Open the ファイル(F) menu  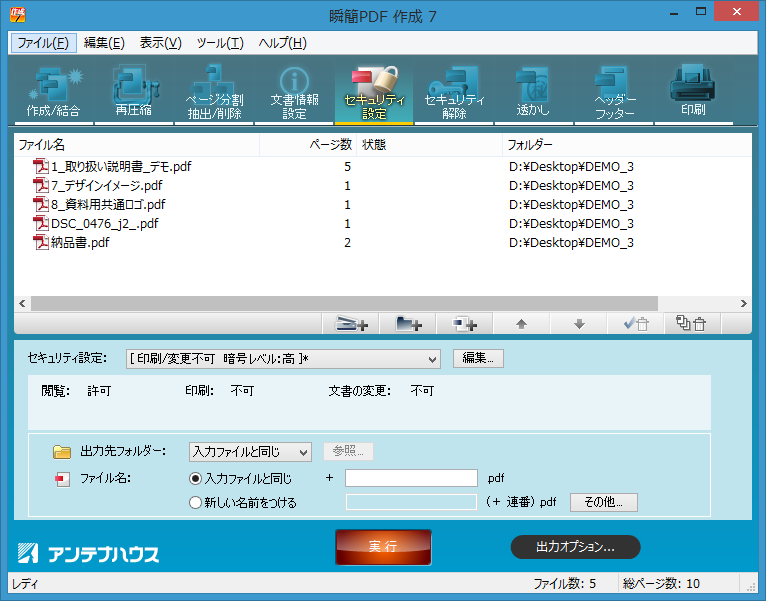(43, 43)
